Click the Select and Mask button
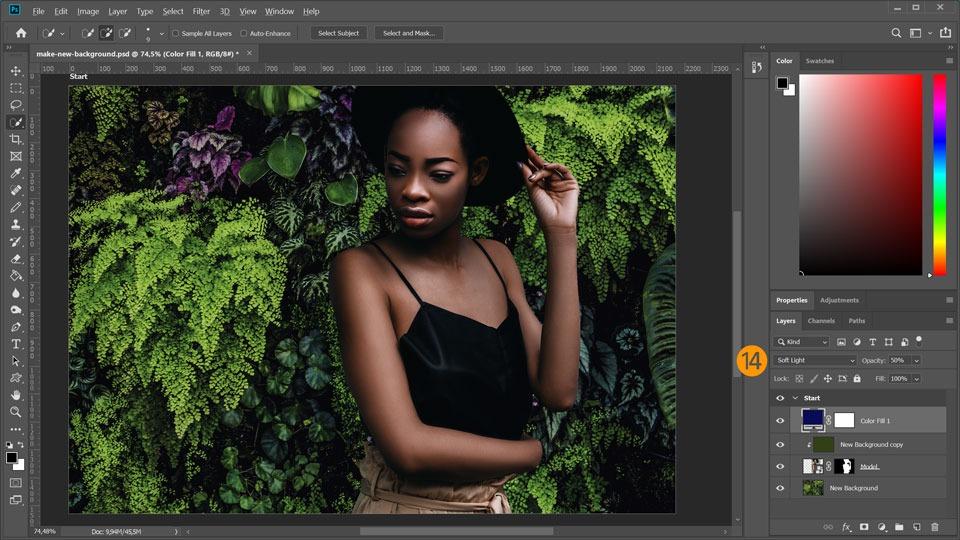Screen dimensions: 960x540 409,33
